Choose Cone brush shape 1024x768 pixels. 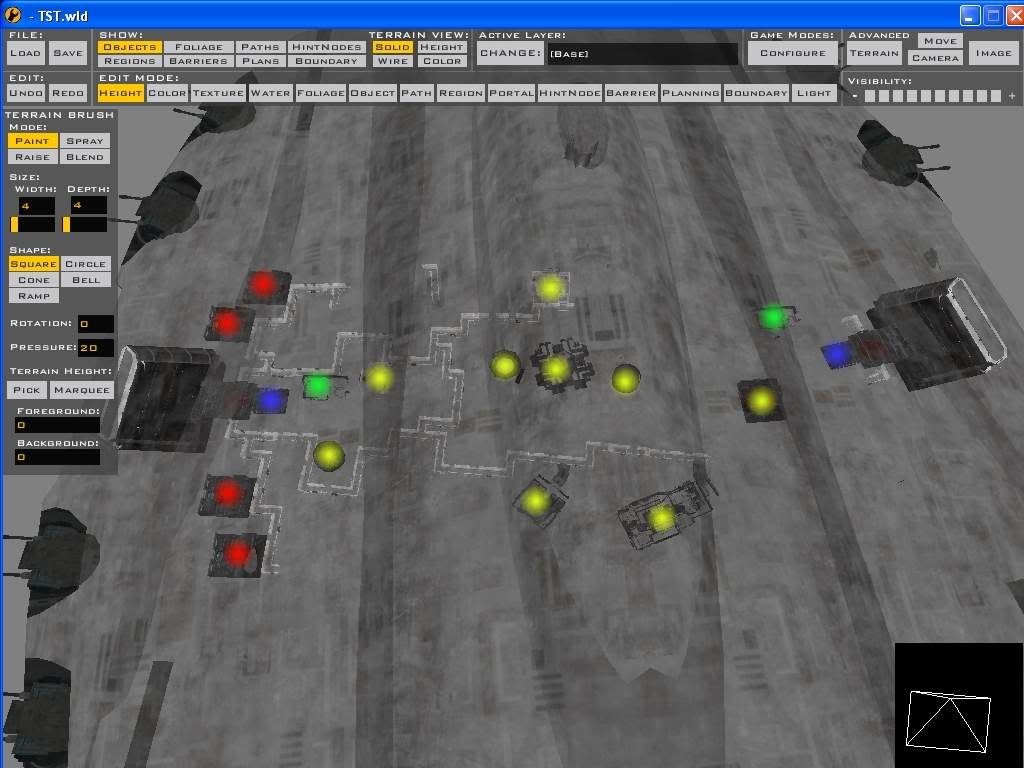pos(33,280)
